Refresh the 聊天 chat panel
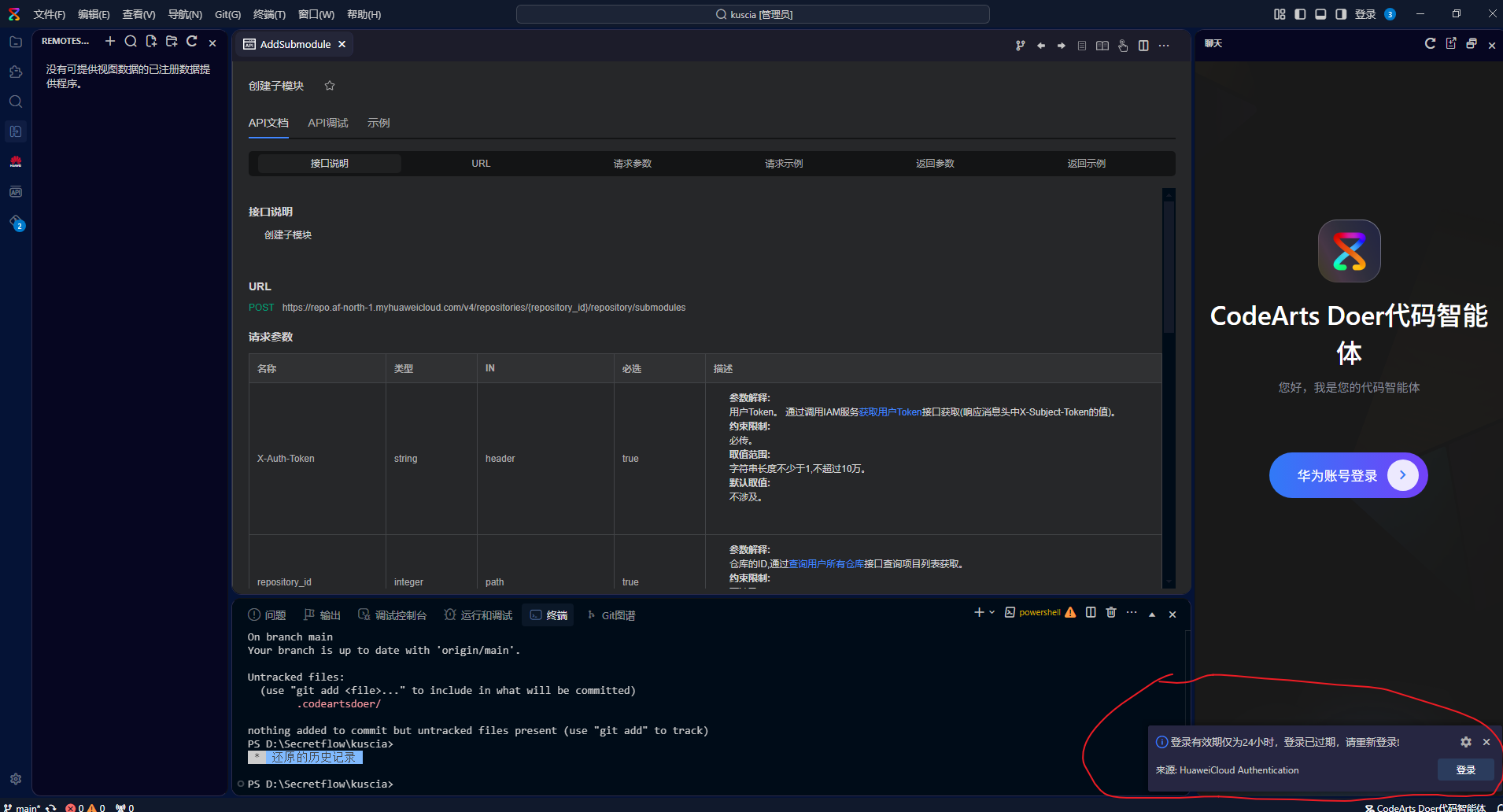Viewport: 1503px width, 812px height. (x=1430, y=43)
